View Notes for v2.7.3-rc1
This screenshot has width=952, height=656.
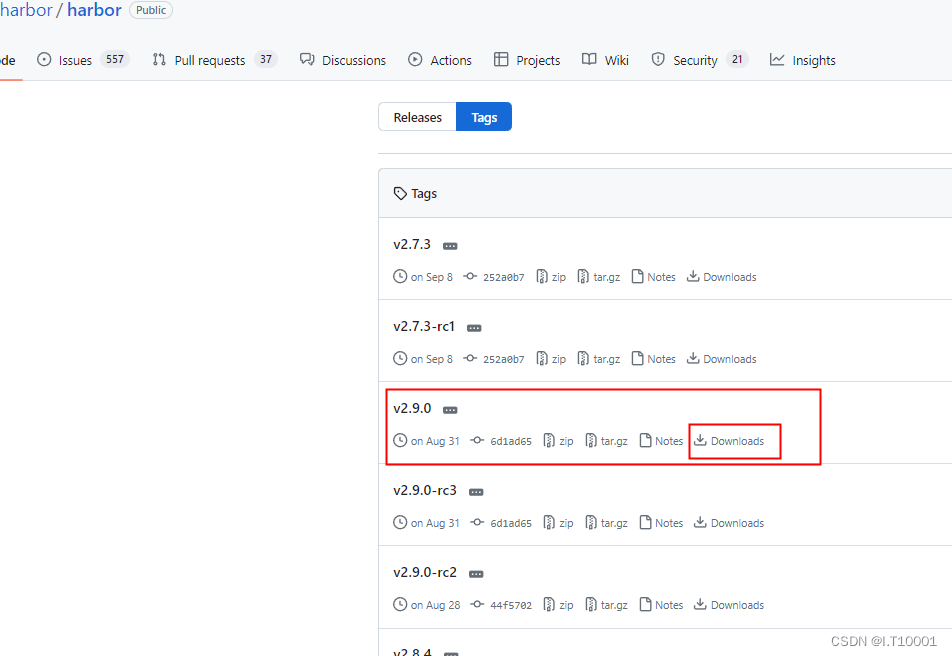tap(653, 359)
